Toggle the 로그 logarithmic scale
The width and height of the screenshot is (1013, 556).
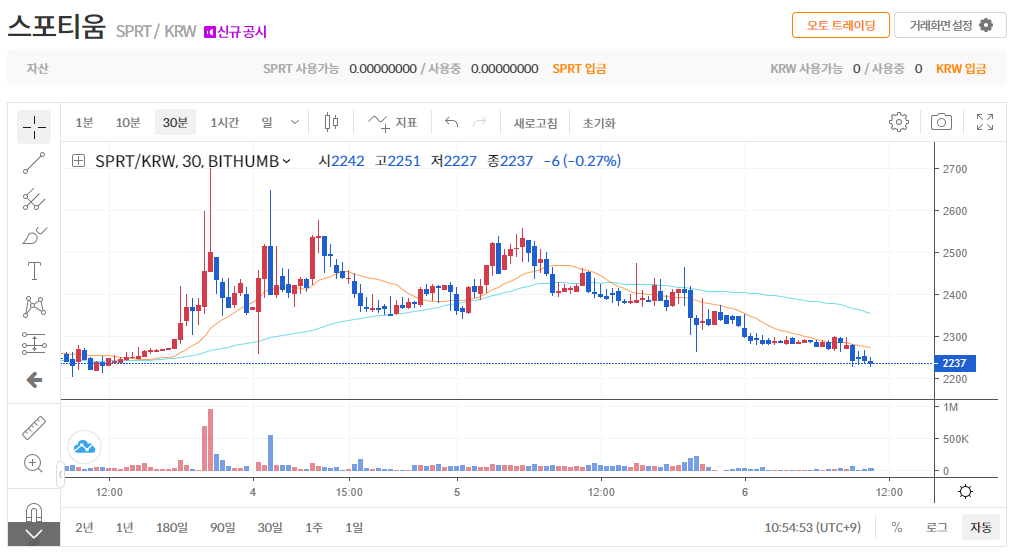click(937, 528)
